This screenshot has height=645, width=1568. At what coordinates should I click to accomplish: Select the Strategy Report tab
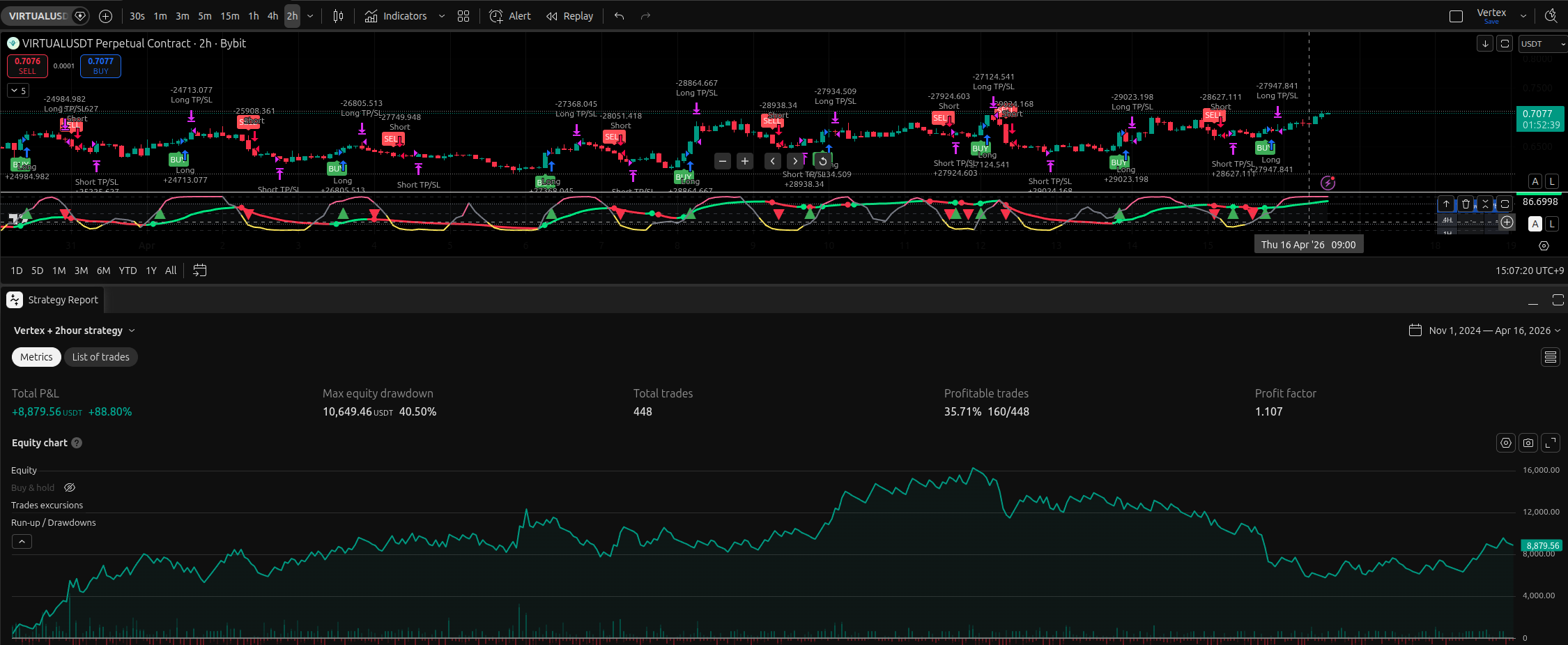(53, 300)
